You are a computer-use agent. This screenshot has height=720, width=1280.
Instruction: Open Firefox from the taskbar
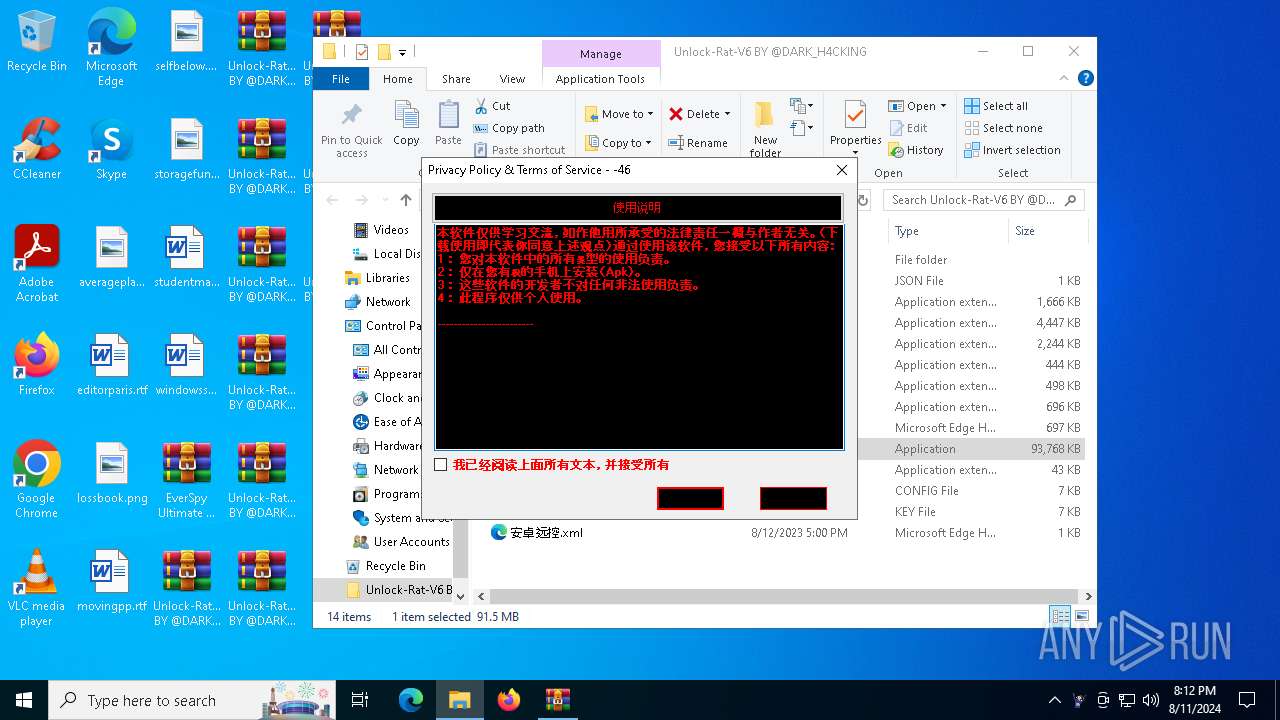click(509, 700)
